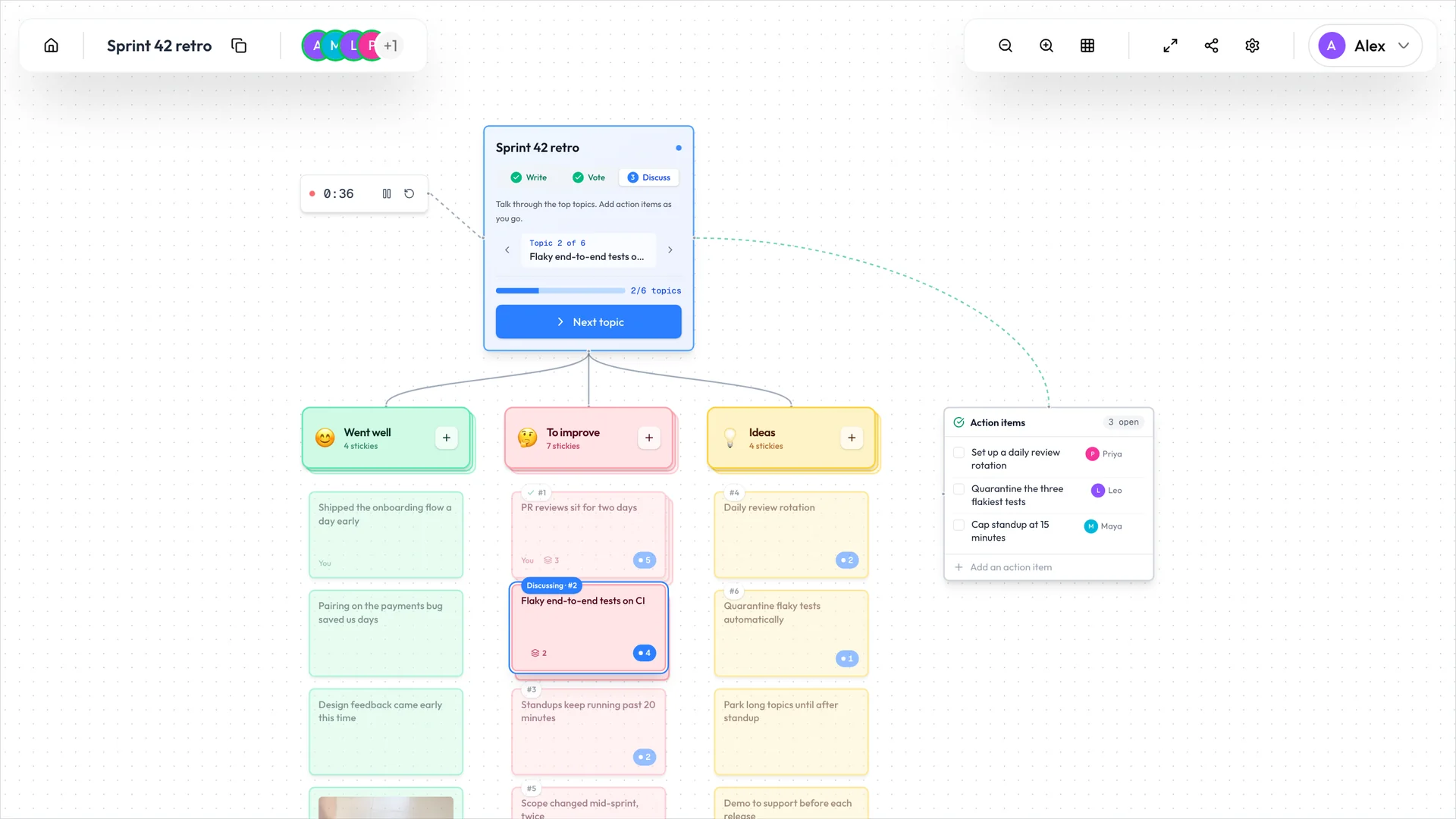Click Maya assignee avatar
The height and width of the screenshot is (819, 1456).
coord(1090,526)
